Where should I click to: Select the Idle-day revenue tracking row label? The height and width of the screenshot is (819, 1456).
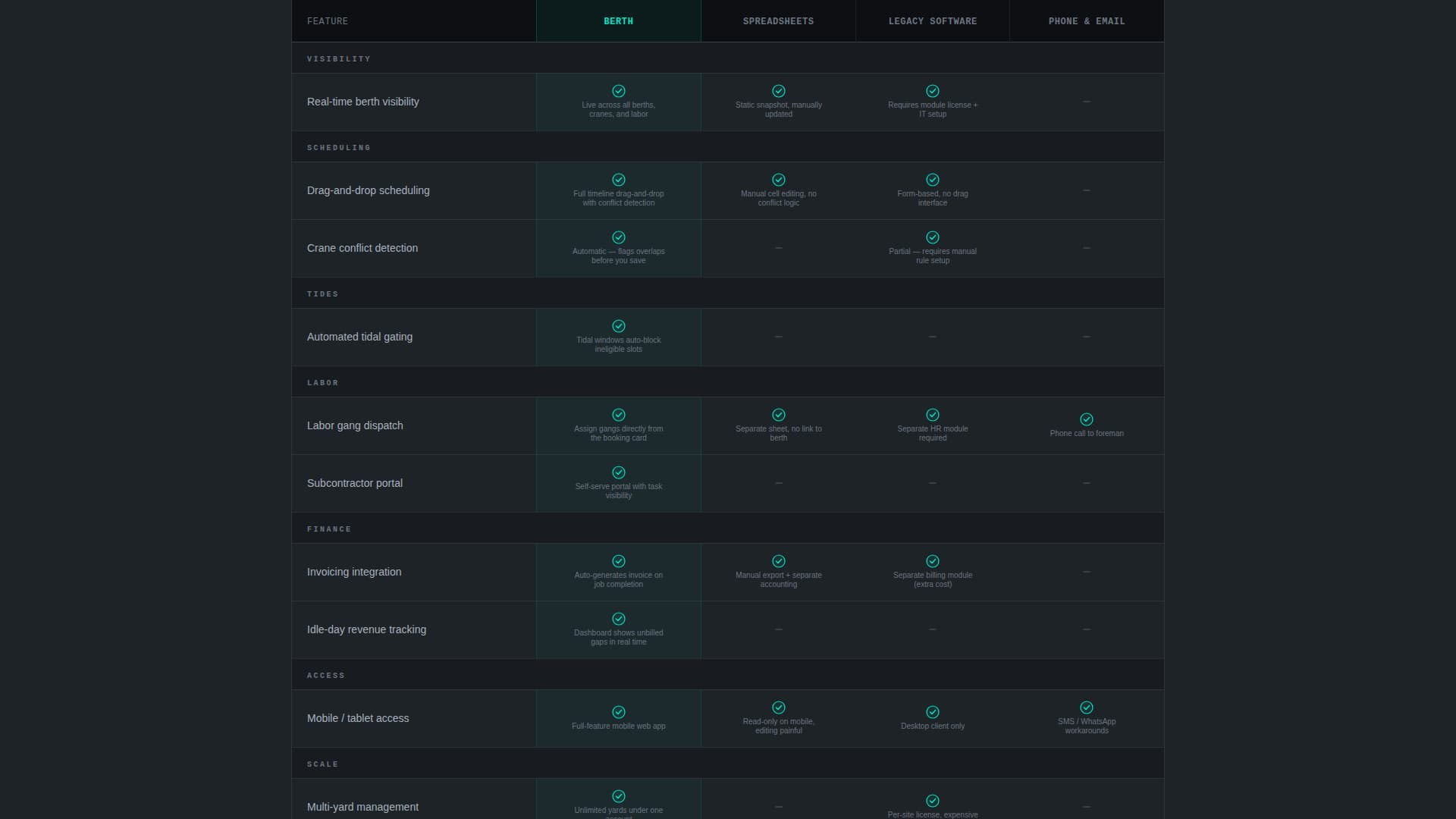click(x=367, y=629)
